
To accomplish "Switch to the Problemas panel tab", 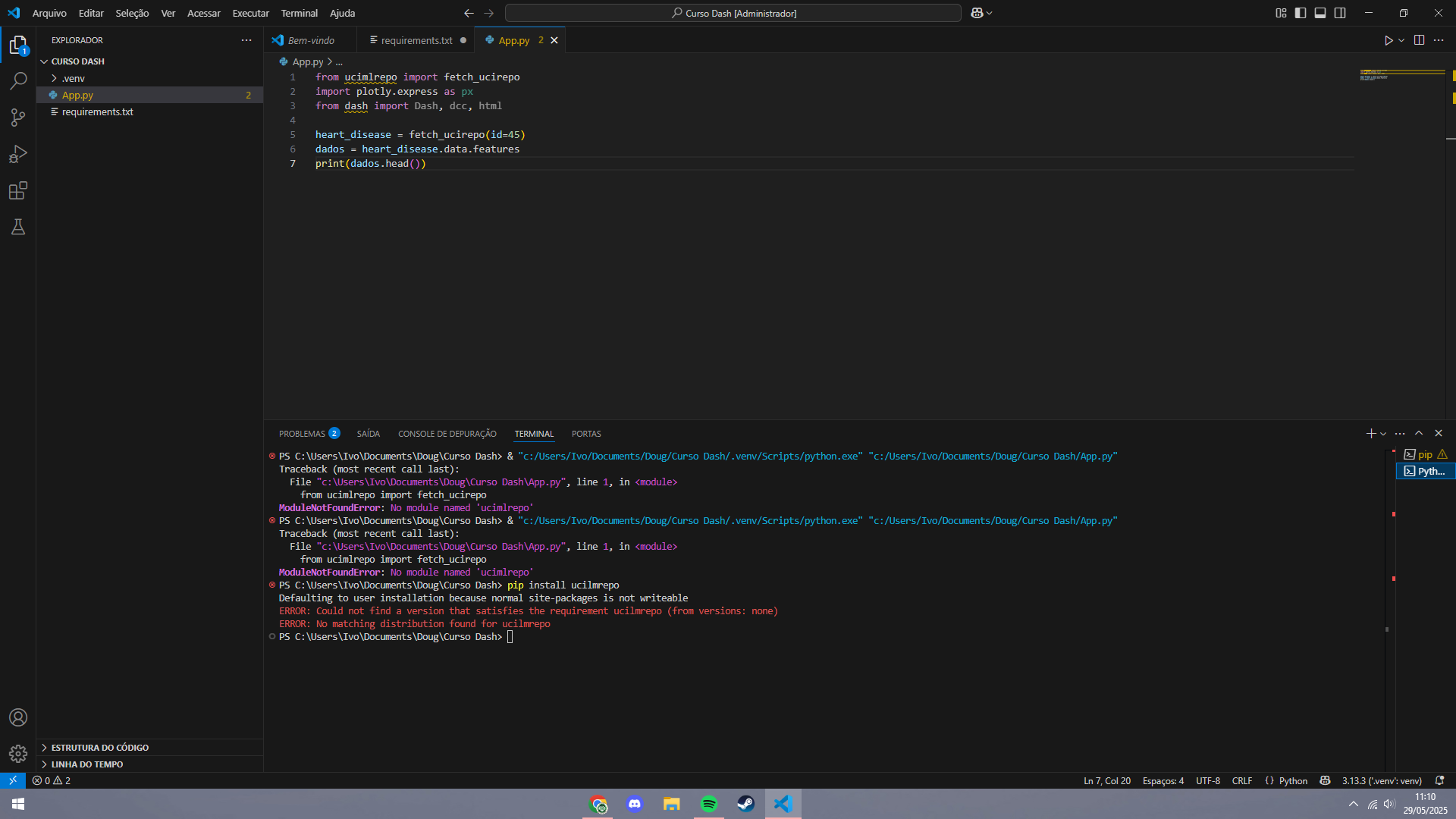I will point(309,434).
